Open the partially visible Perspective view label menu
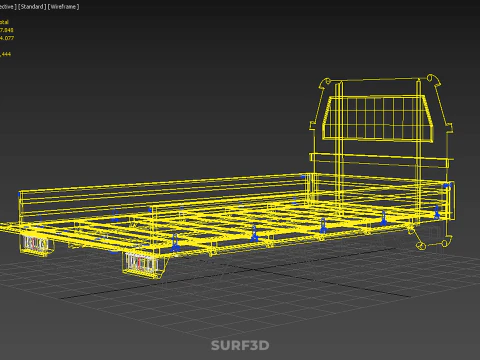 pyautogui.click(x=8, y=7)
